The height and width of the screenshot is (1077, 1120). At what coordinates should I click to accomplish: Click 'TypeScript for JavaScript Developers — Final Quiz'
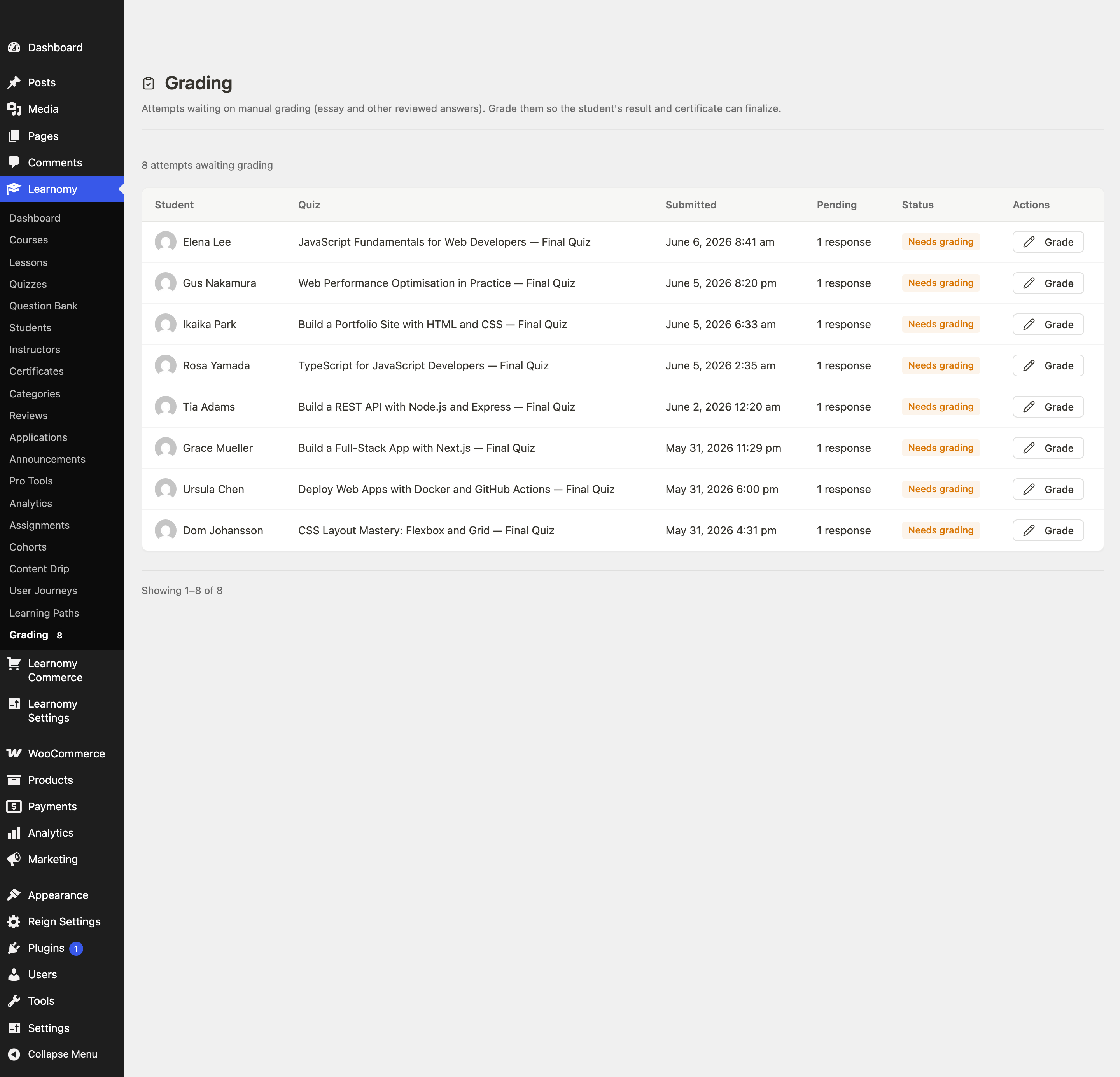(423, 365)
